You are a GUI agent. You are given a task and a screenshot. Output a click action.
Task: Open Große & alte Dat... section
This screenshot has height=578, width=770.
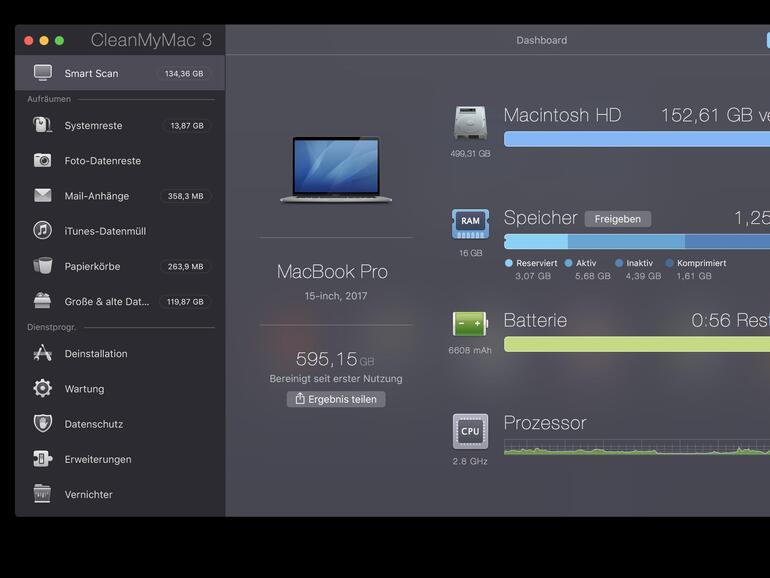(120, 302)
